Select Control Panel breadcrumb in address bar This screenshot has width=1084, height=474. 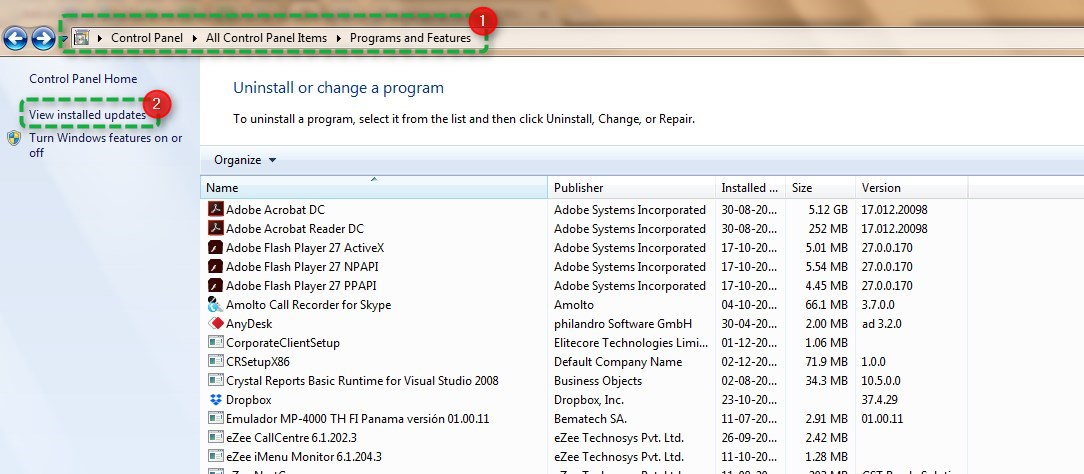click(x=147, y=38)
